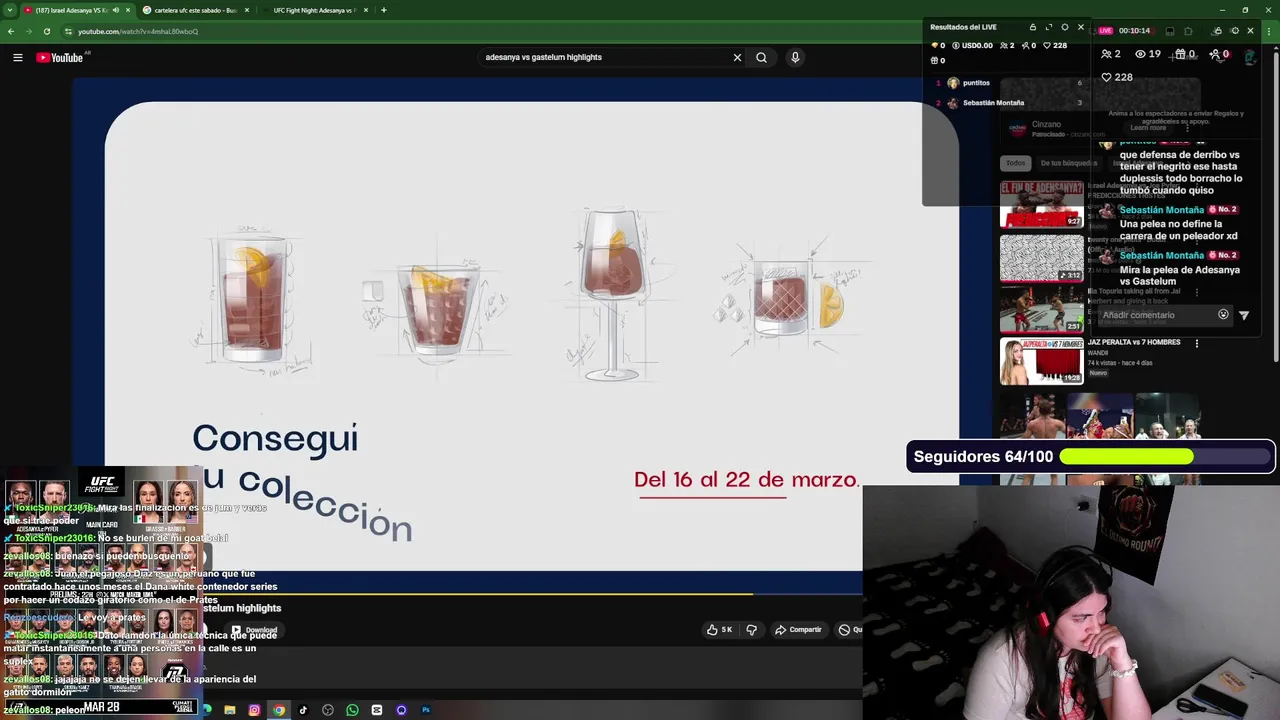Toggle lock on Resultados del LIVE panel

point(1033,27)
